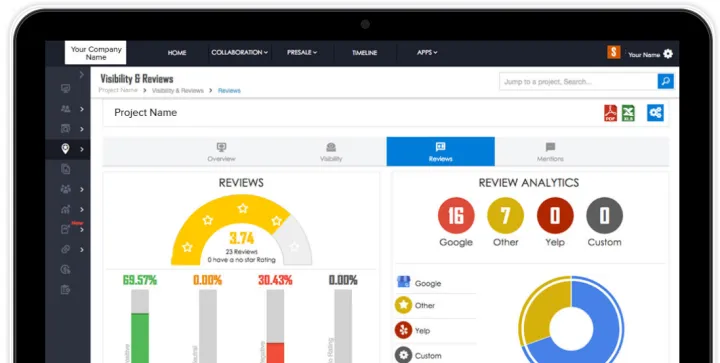Image resolution: width=720 pixels, height=363 pixels.
Task: Expand the sidebar with top chevron
Action: 81,74
